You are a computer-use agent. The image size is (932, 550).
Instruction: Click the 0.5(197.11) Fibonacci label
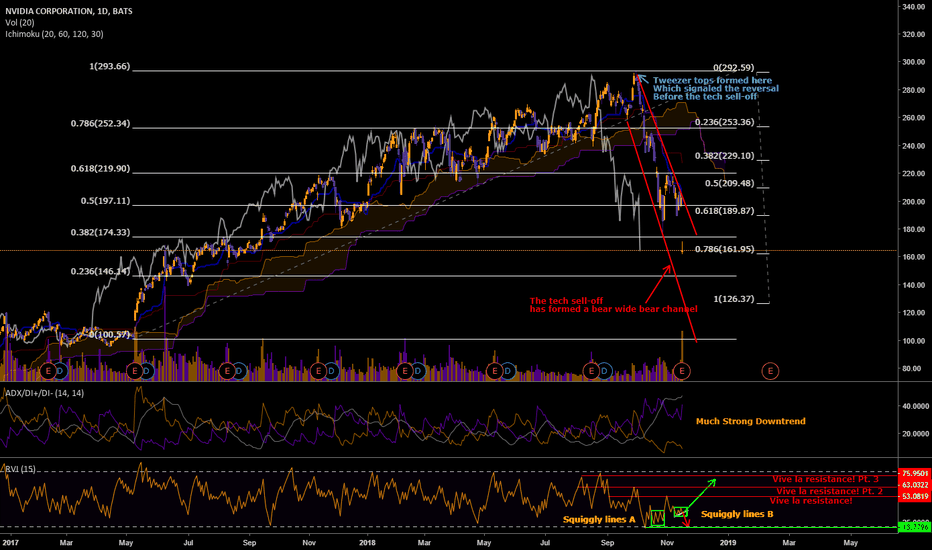105,201
